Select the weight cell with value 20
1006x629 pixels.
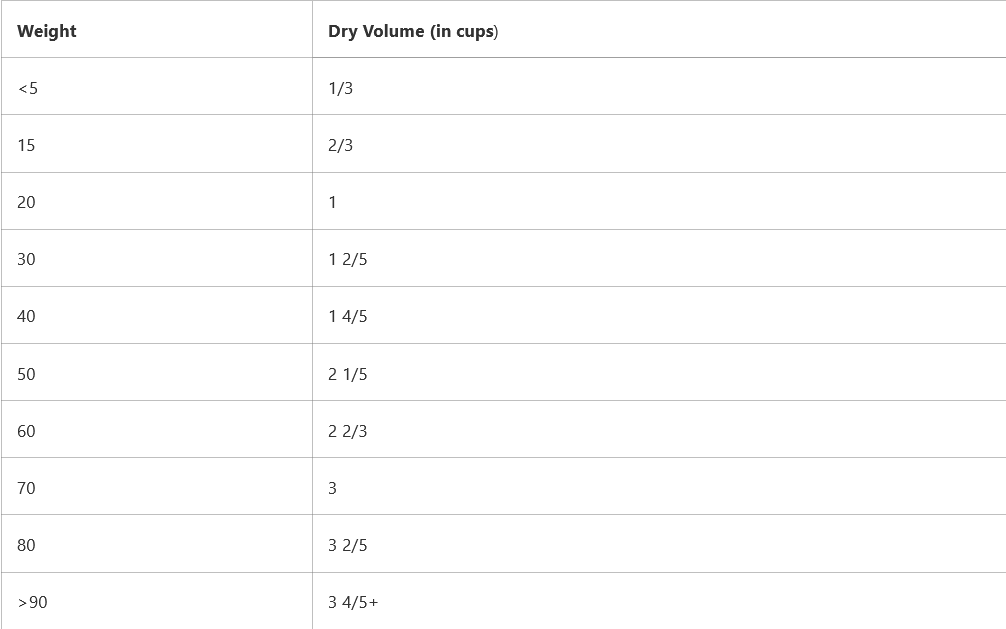coord(26,202)
